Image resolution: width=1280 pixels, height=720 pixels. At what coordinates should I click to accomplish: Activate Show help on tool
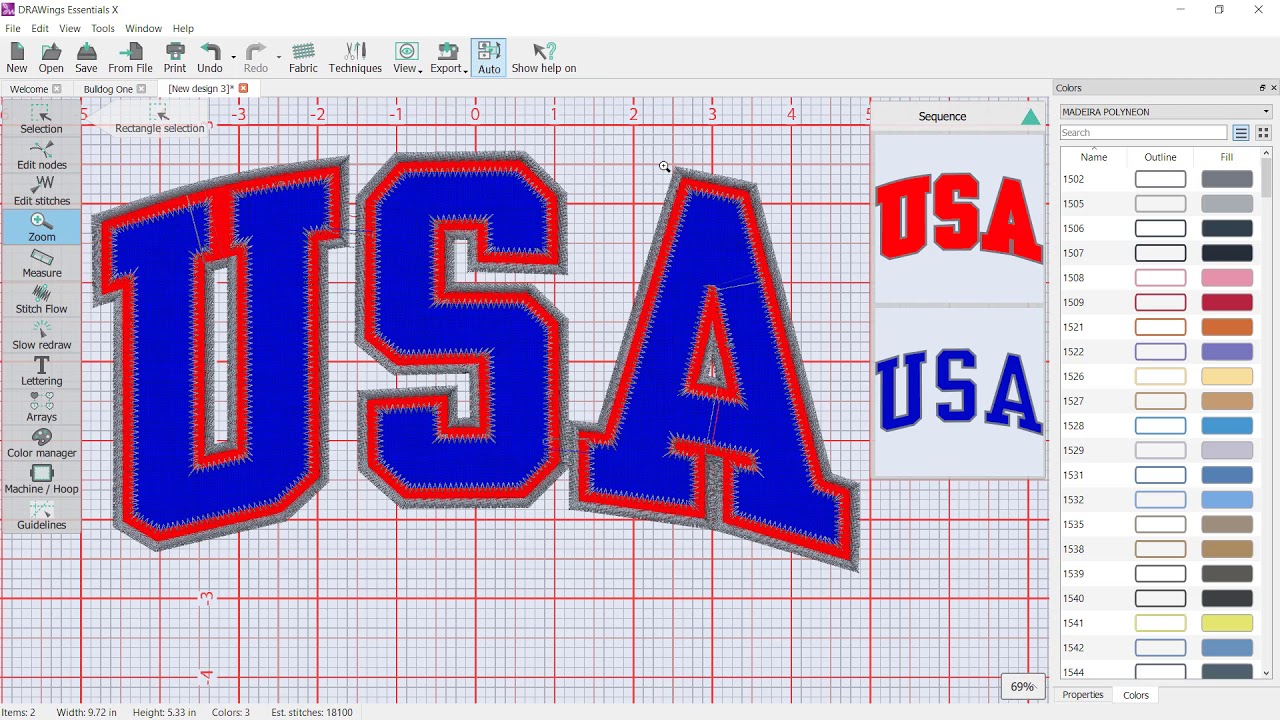(544, 58)
